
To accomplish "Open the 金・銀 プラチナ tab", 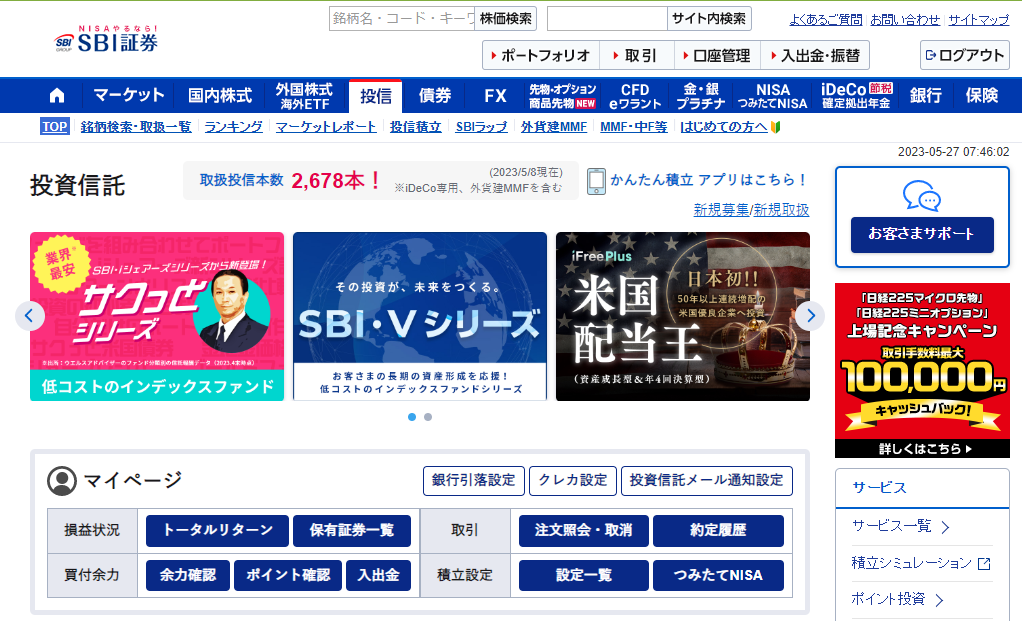I will 701,96.
